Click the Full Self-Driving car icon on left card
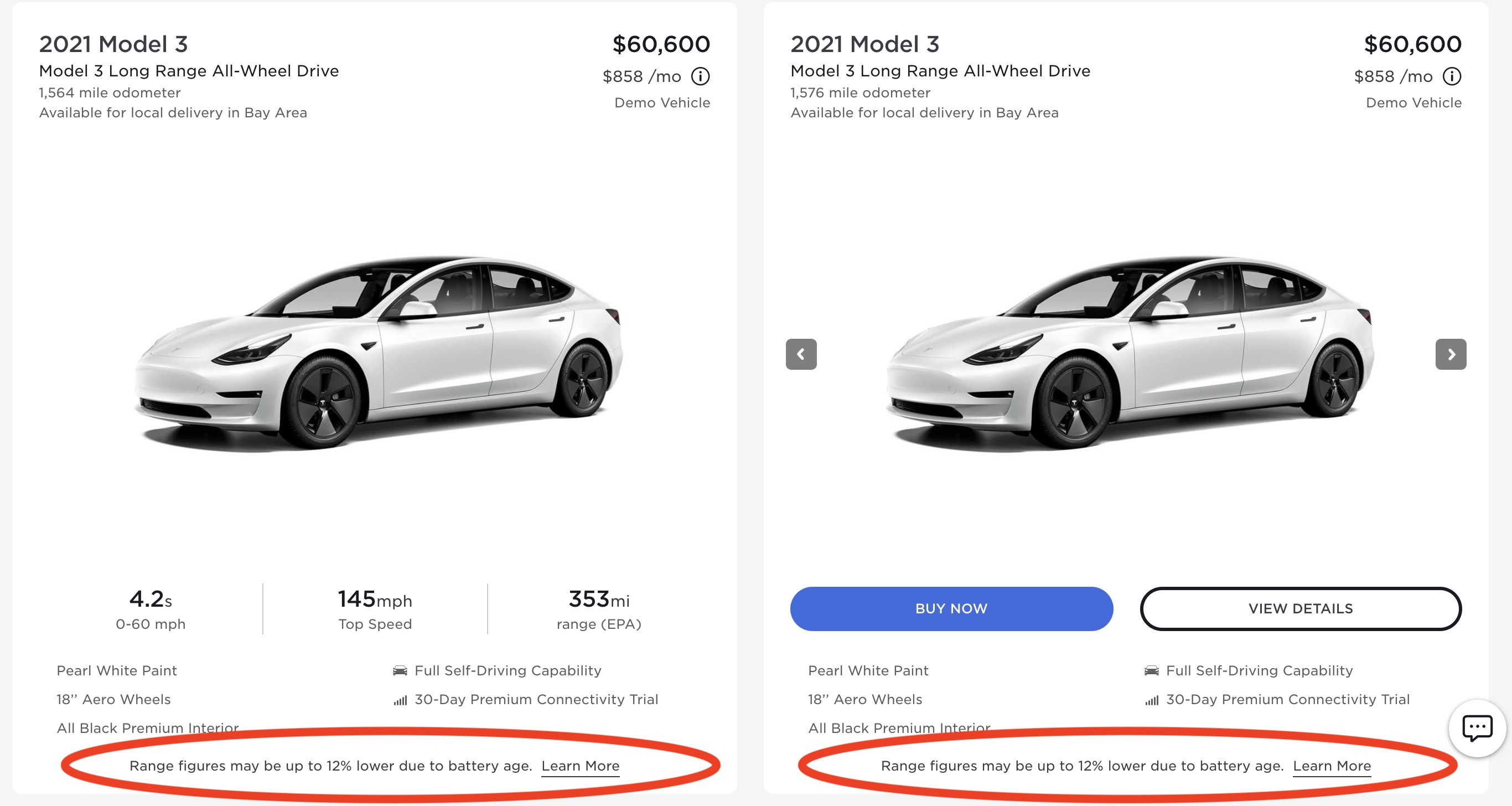Screen dimensions: 1512x806 [x=401, y=671]
